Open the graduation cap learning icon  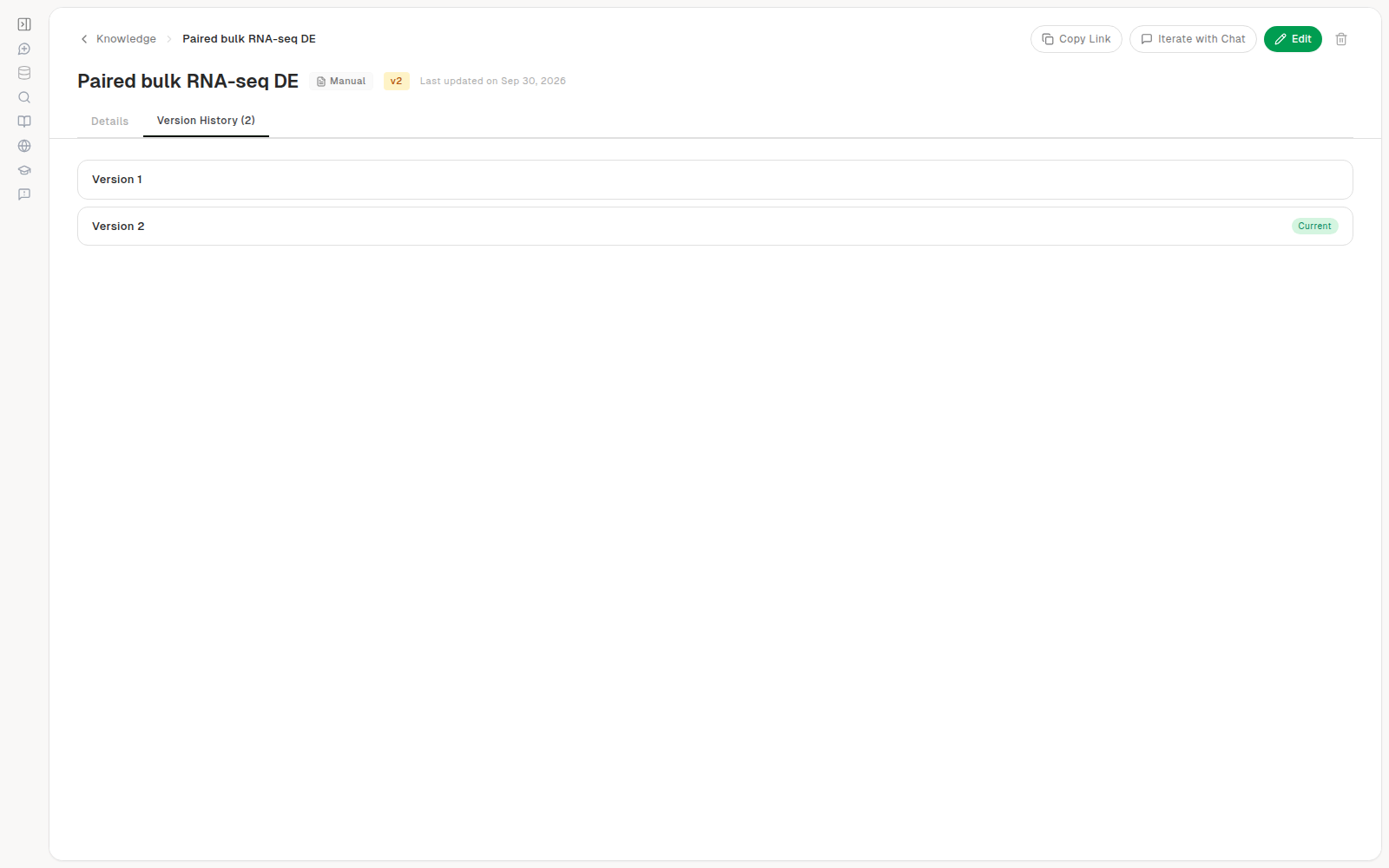24,170
